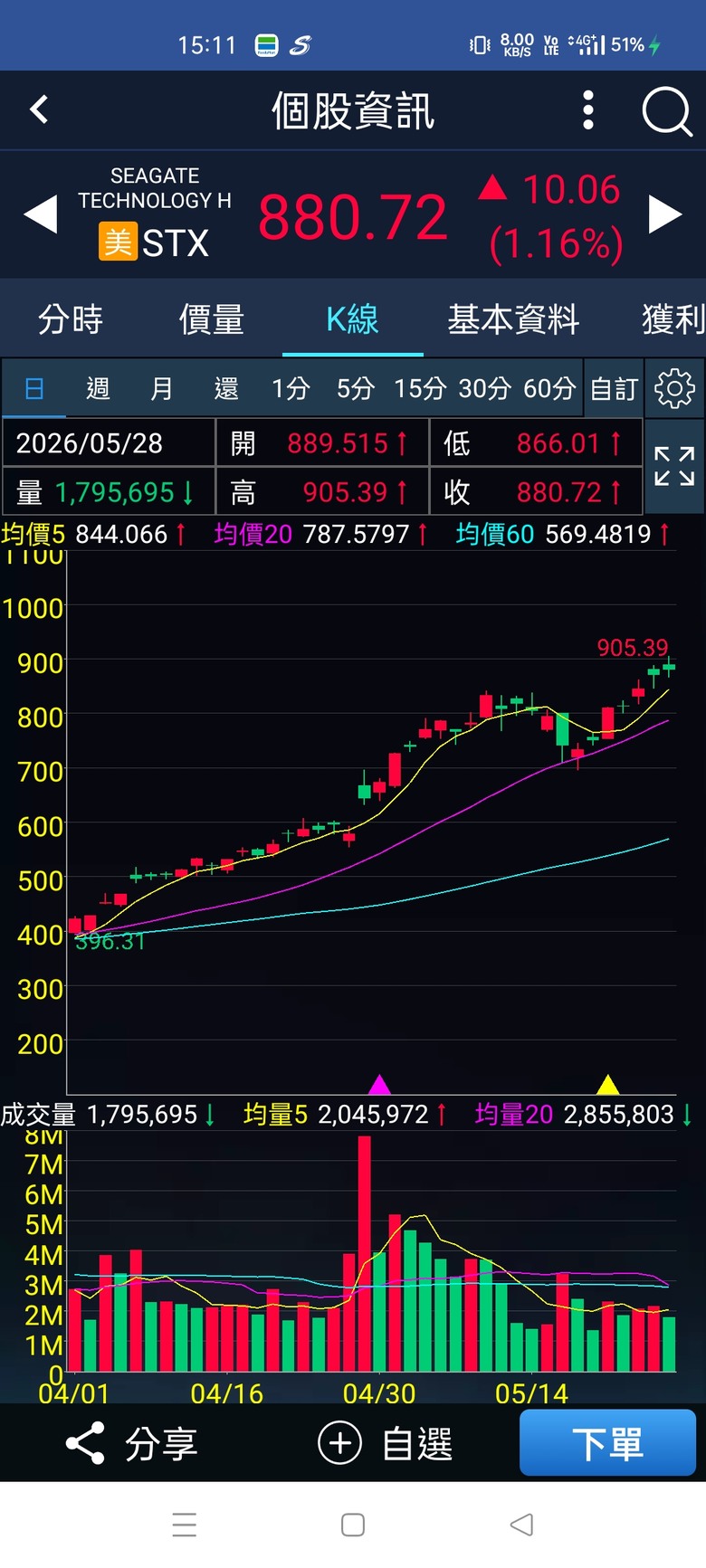The image size is (706, 1568).
Task: Tap the share icon
Action: [x=85, y=1443]
